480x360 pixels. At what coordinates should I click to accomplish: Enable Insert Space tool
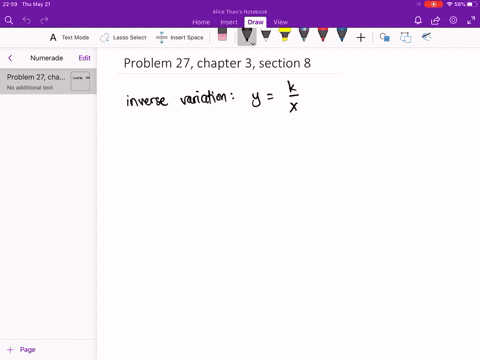pyautogui.click(x=180, y=37)
